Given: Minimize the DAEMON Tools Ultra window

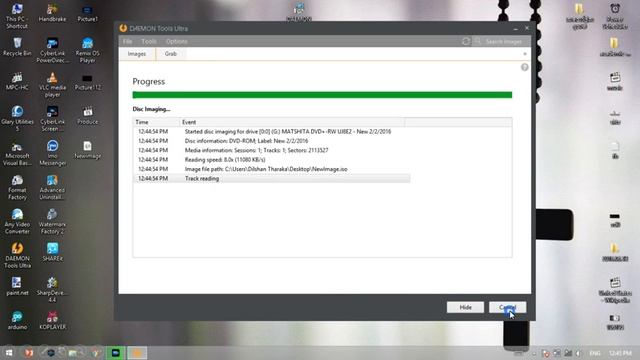Looking at the screenshot, I should (x=516, y=29).
